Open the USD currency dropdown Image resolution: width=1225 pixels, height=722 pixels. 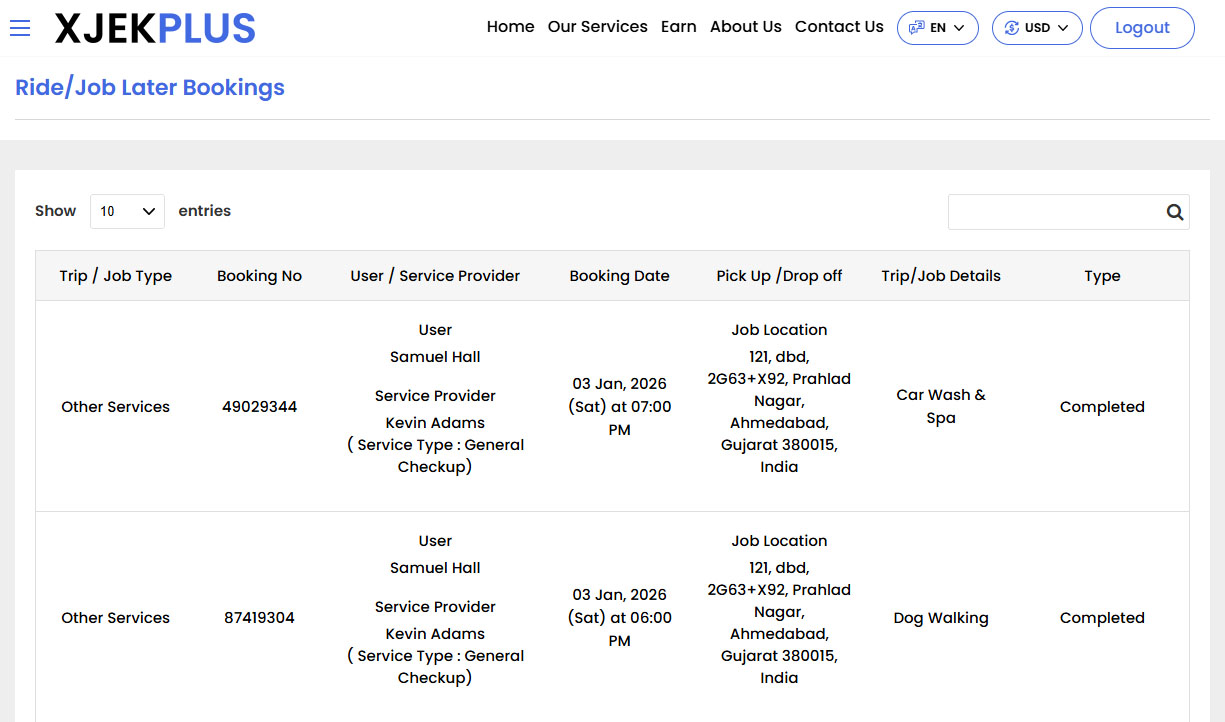[1037, 27]
